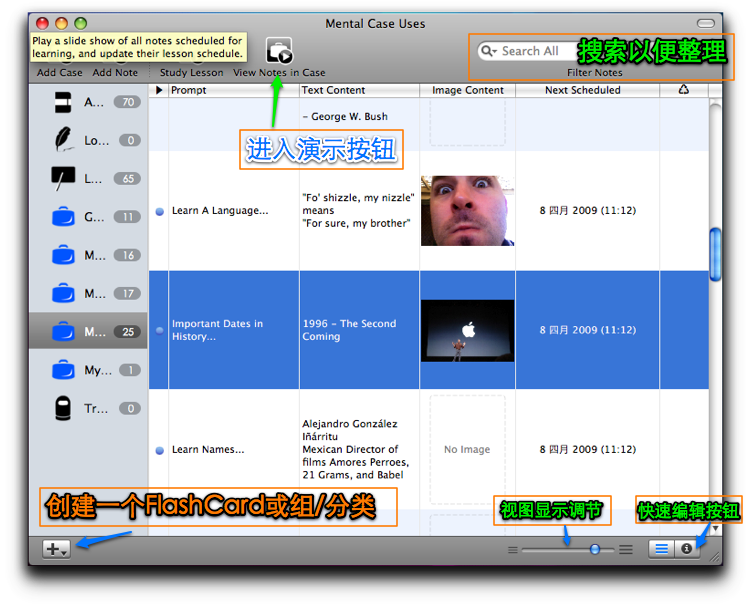Screen dimensions: 750x608
Task: Sort by Next Scheduled column header
Action: click(583, 90)
